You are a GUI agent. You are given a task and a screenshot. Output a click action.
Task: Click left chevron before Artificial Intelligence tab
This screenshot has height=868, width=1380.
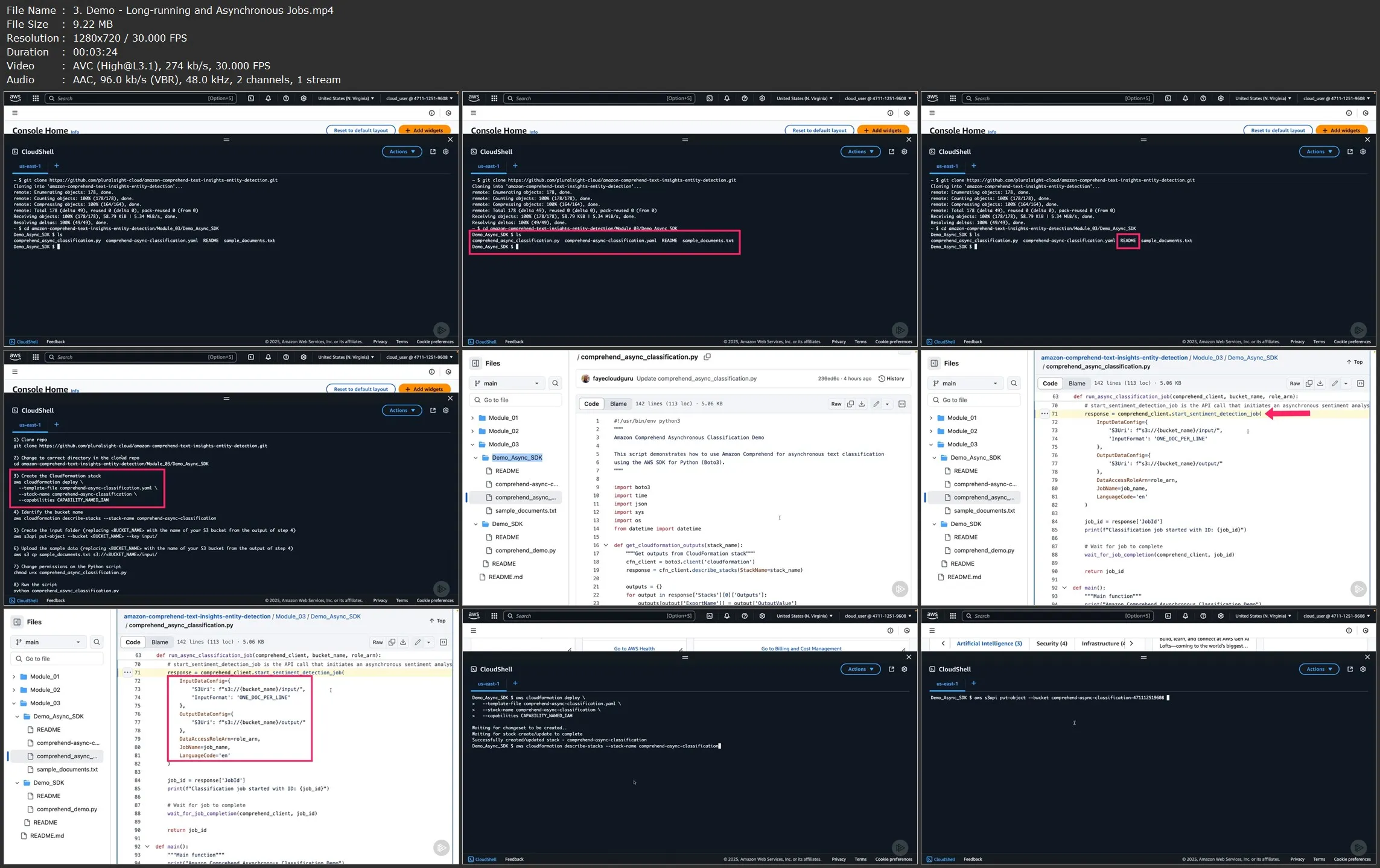click(943, 644)
